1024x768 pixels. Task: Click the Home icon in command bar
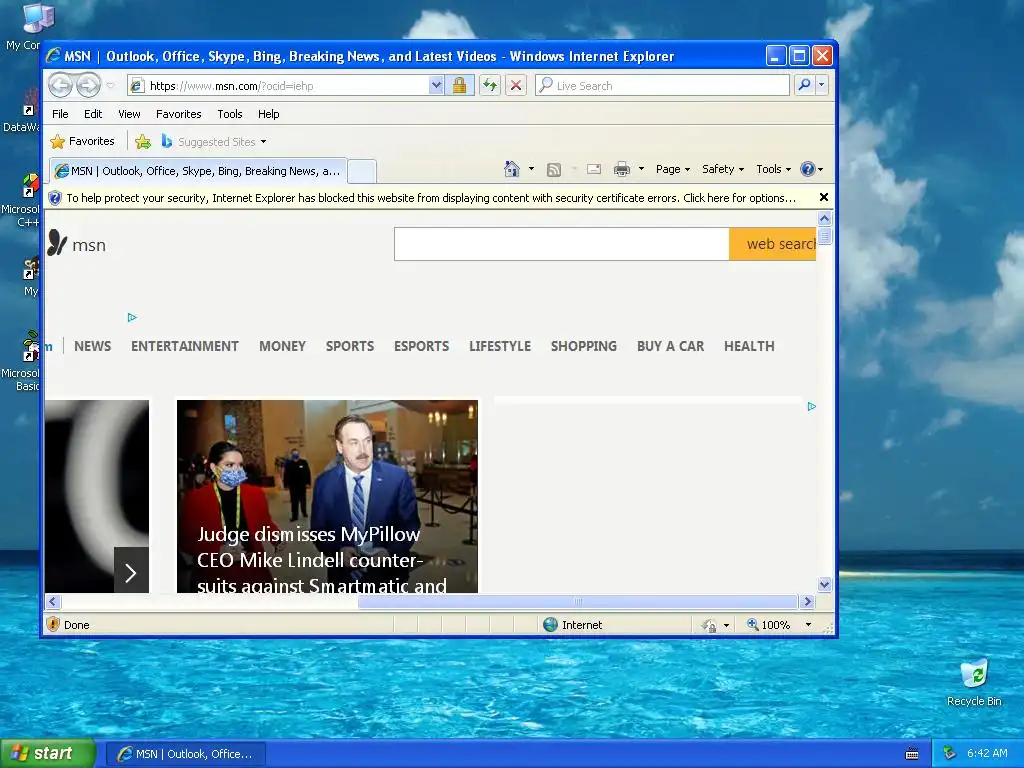512,169
